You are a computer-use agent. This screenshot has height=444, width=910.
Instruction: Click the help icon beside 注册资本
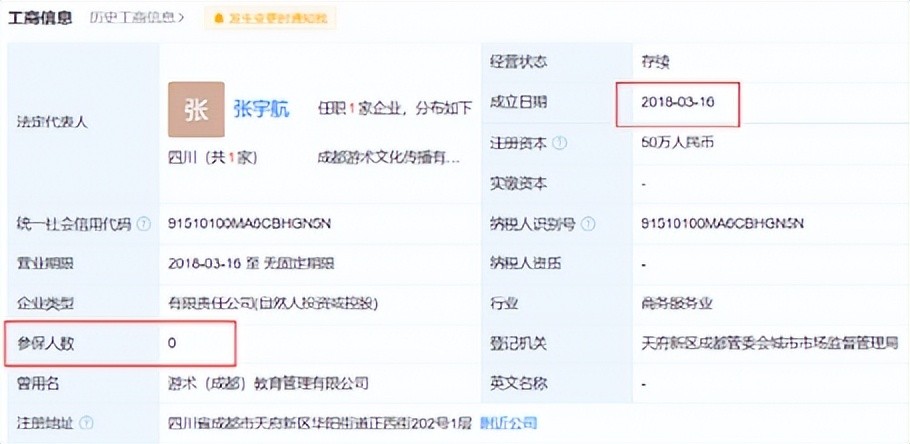coord(559,144)
